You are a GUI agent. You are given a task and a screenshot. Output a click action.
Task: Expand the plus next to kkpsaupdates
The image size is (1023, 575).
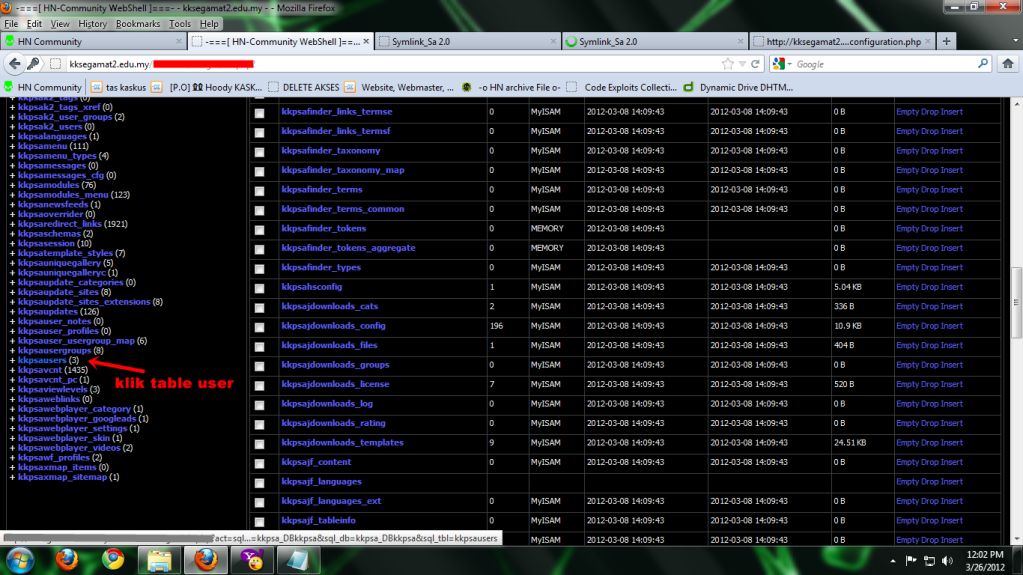pyautogui.click(x=12, y=312)
